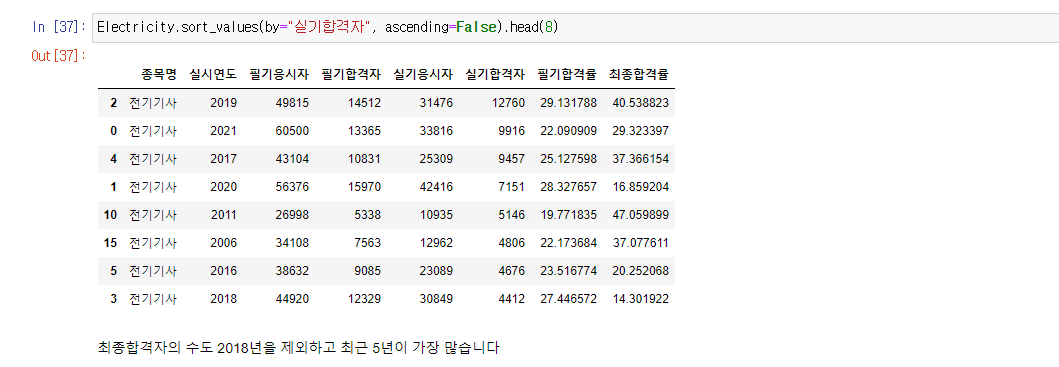The image size is (1059, 367).
Task: Click the value 4412
Action: point(512,299)
